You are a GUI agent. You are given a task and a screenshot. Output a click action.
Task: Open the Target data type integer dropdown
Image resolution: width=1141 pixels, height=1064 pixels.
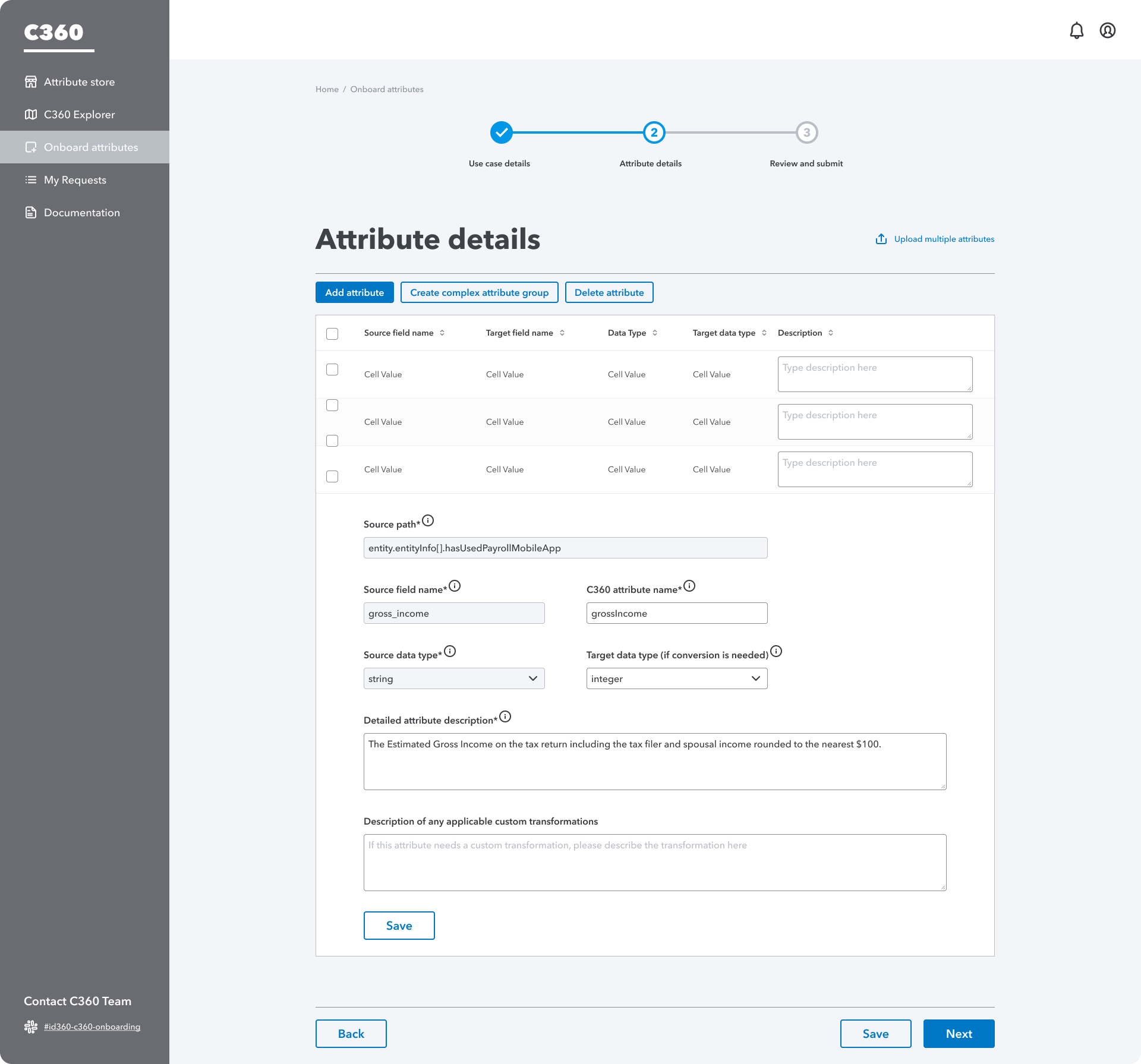coord(677,678)
